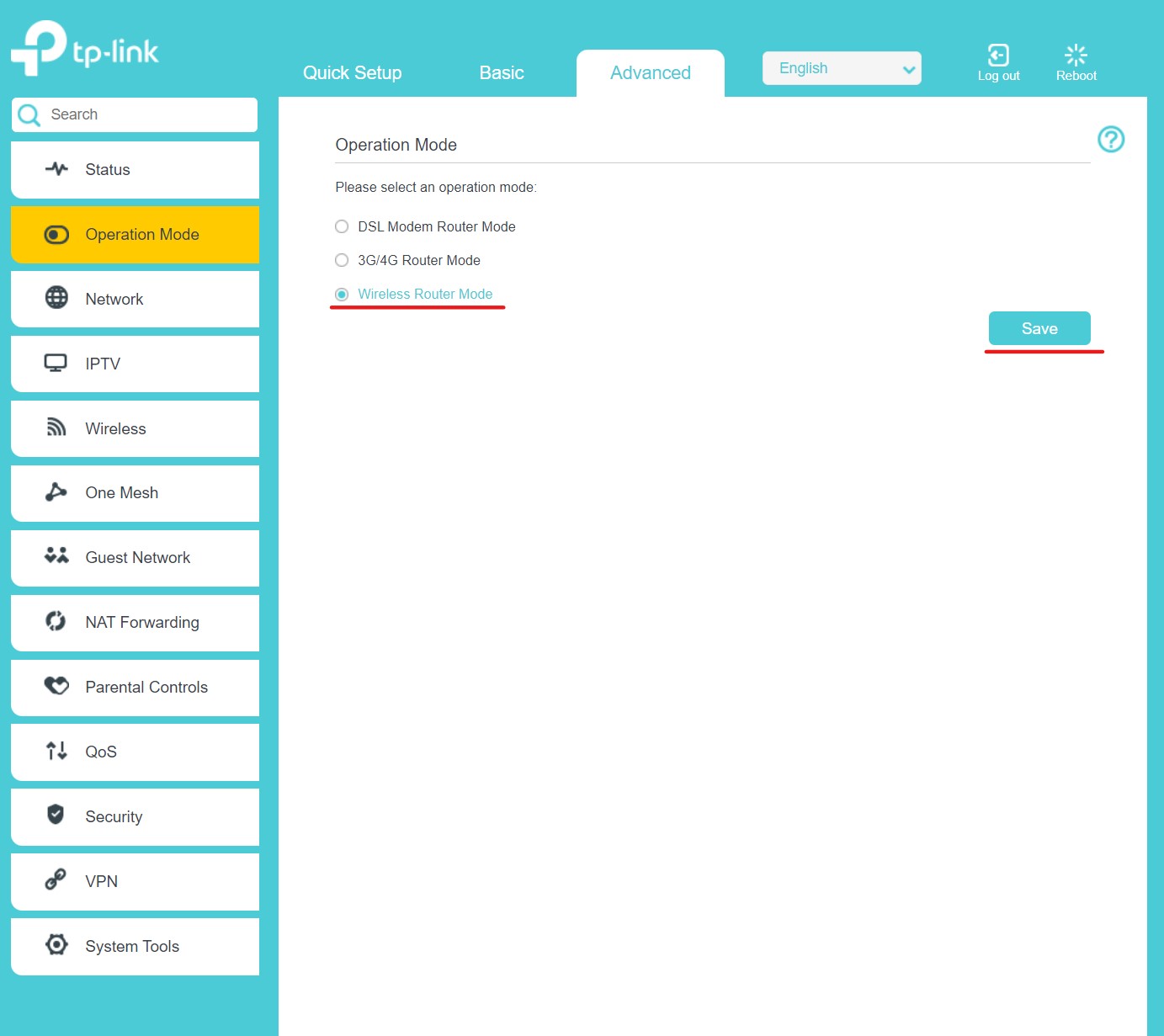Switch to the Quick Setup tab
This screenshot has width=1164, height=1036.
tap(352, 73)
